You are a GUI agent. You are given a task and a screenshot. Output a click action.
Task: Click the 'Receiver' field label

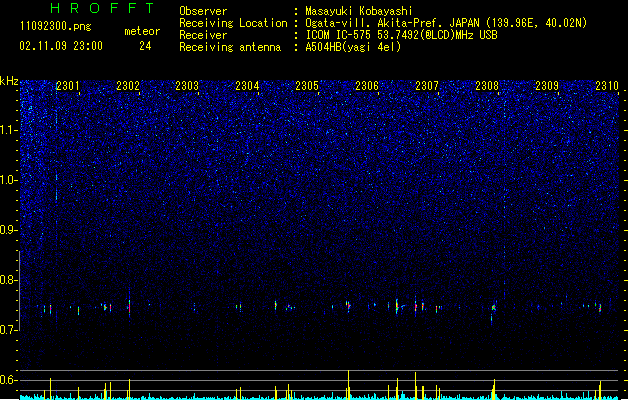203,35
